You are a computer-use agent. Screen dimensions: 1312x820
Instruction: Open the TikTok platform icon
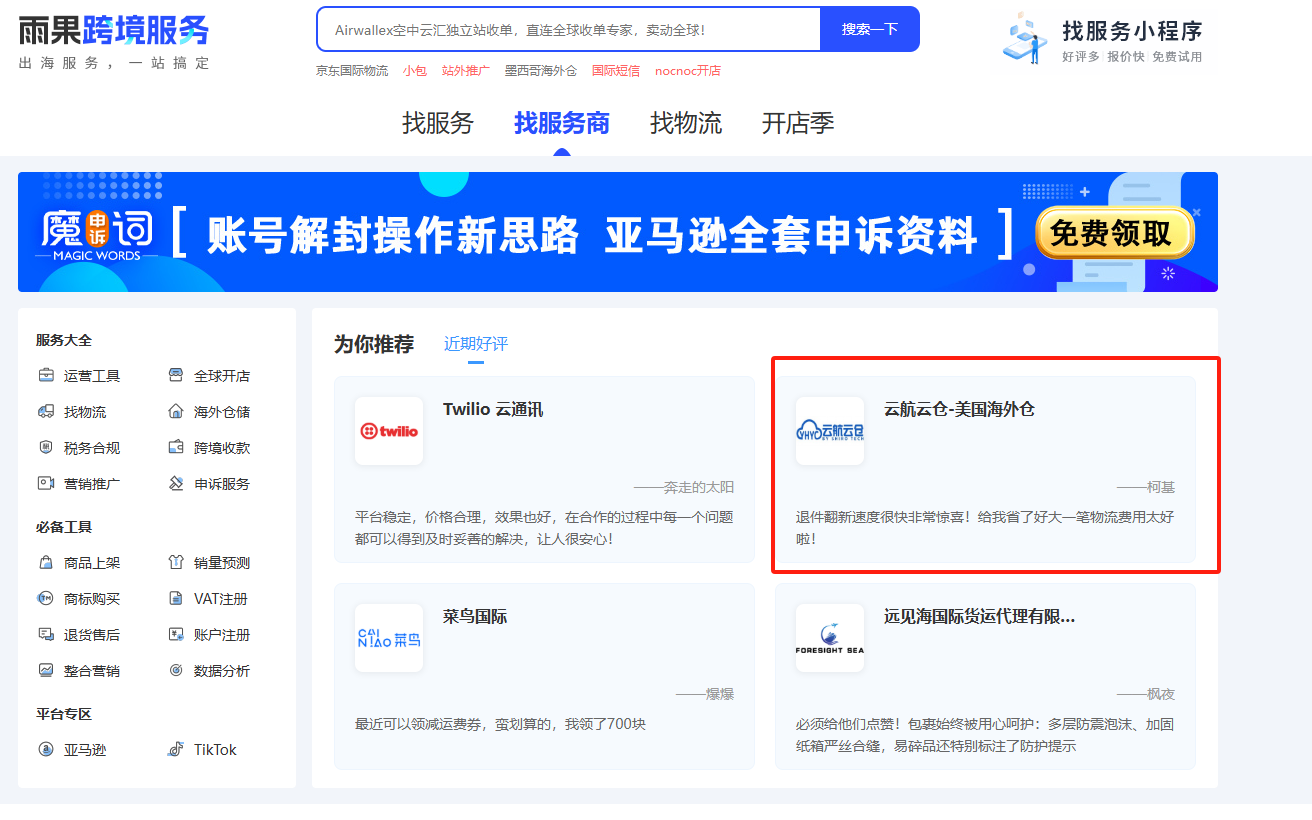pyautogui.click(x=178, y=748)
